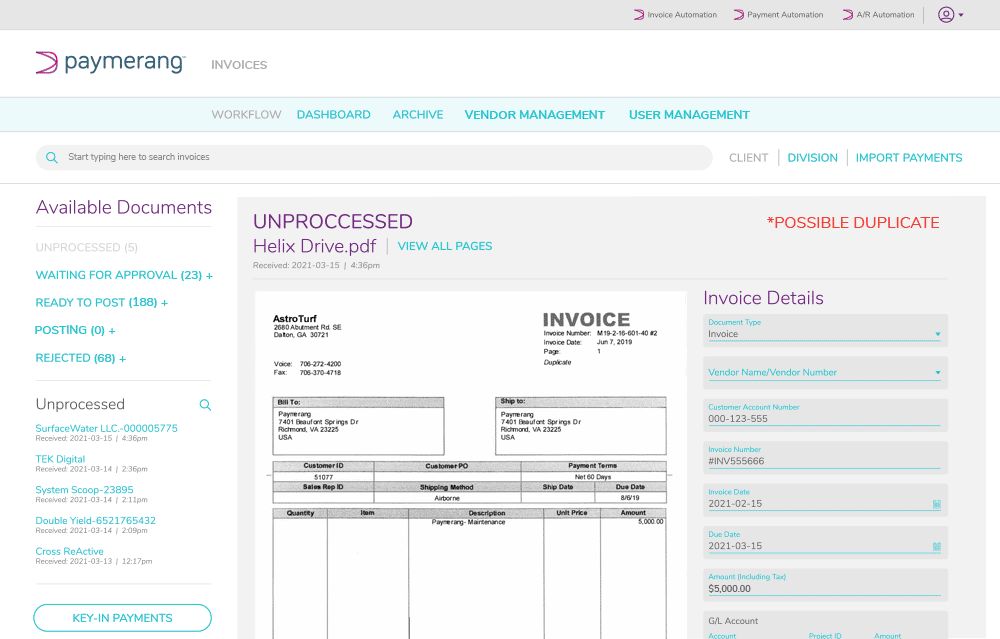Go to the Vendor Management tab

[x=534, y=115]
